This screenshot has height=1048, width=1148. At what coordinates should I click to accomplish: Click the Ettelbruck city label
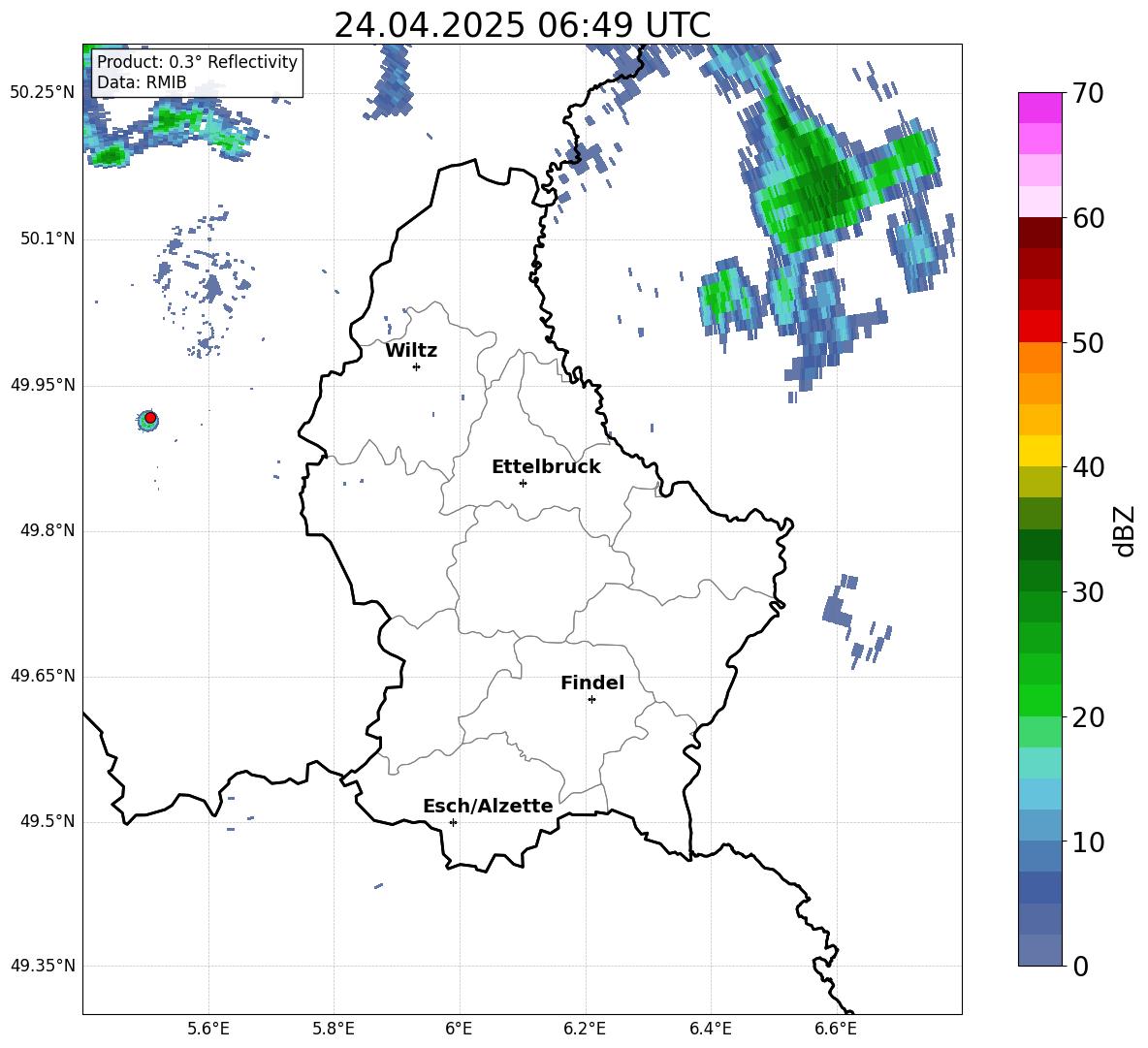(546, 467)
